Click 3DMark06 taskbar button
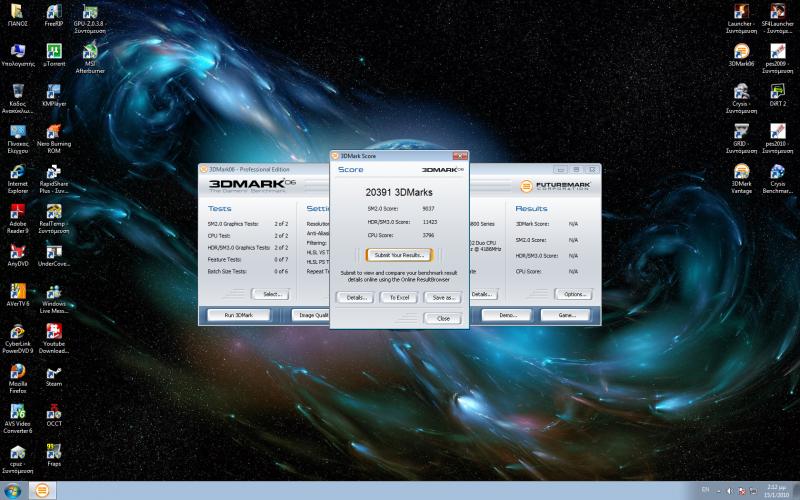This screenshot has width=800, height=500. (x=42, y=491)
